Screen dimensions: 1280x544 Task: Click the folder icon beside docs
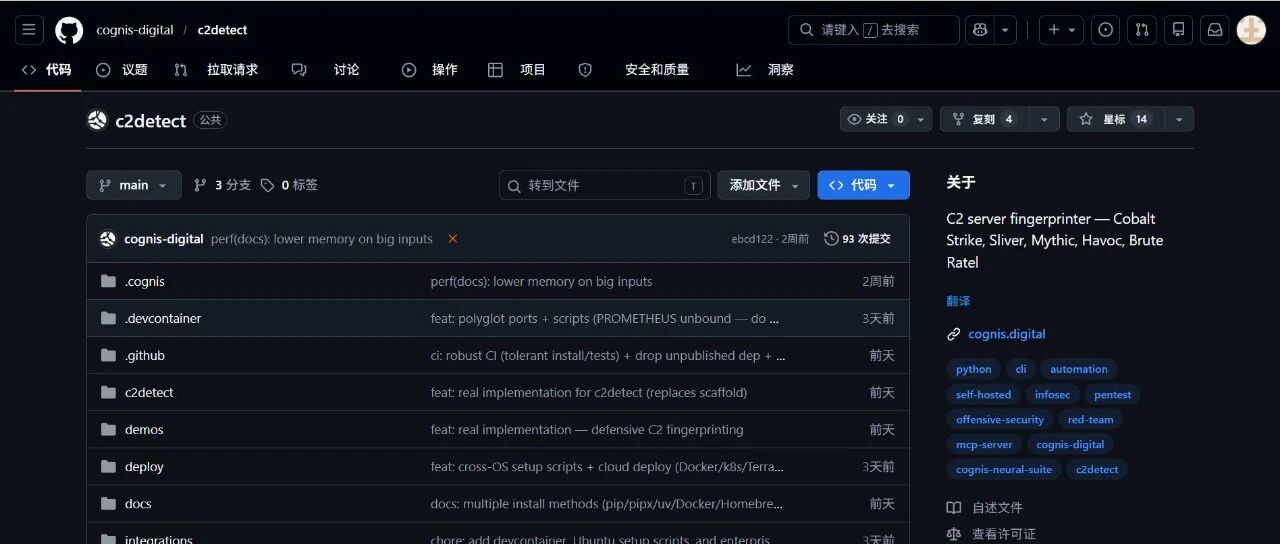point(108,504)
